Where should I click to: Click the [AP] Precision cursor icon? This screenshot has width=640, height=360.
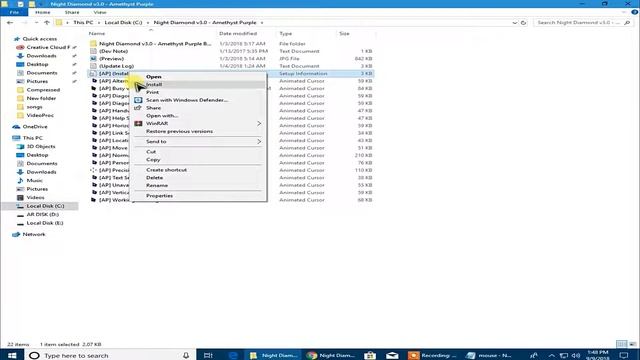pos(93,170)
